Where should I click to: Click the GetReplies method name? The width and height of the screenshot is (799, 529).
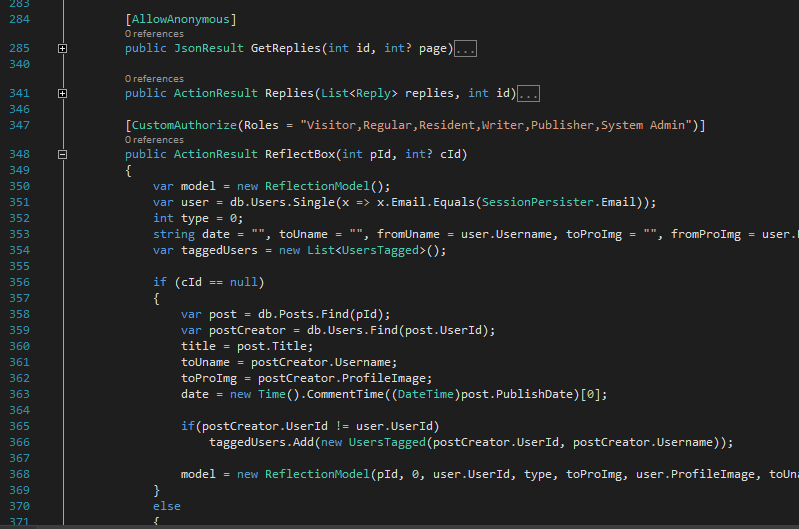pyautogui.click(x=286, y=48)
